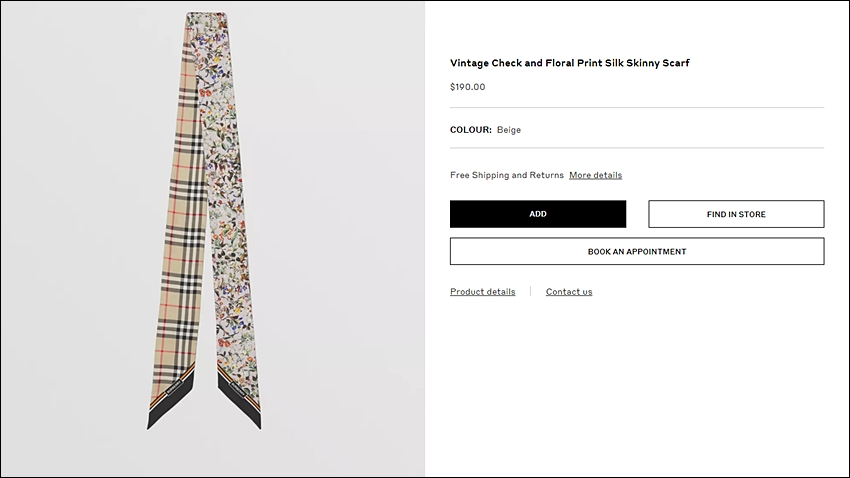Click the folded top of the scarf
This screenshot has width=850, height=478.
(x=207, y=20)
